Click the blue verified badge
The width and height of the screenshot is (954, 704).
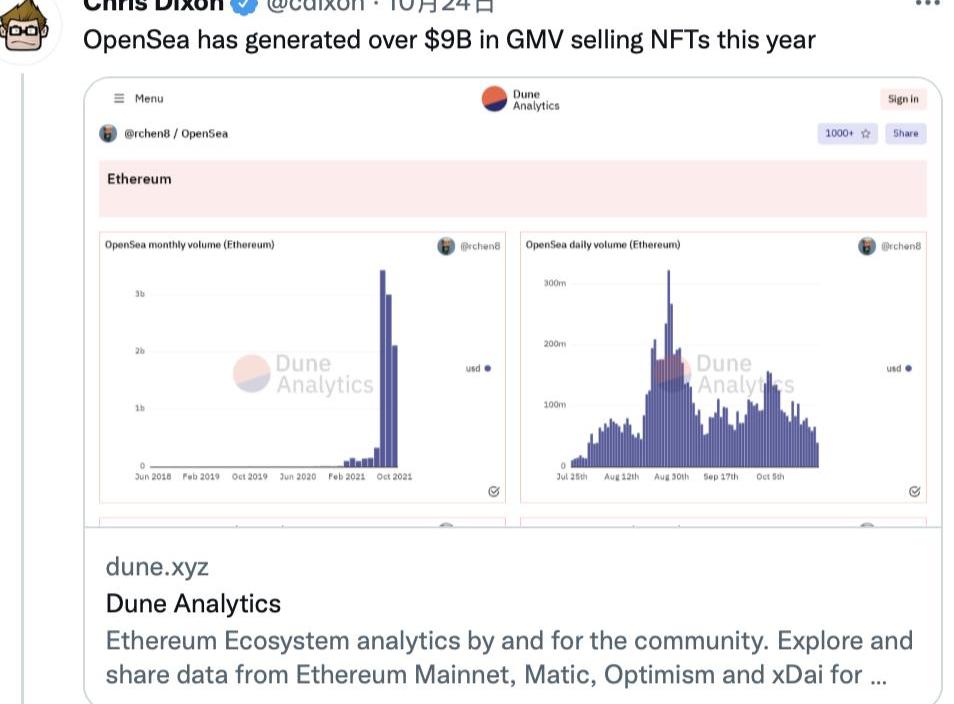243,4
